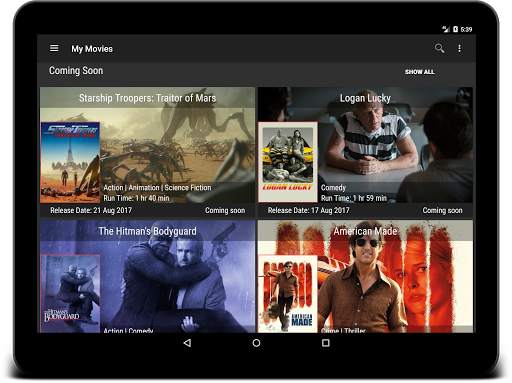Tap the Android back button
The width and height of the screenshot is (512, 383).
tap(187, 343)
